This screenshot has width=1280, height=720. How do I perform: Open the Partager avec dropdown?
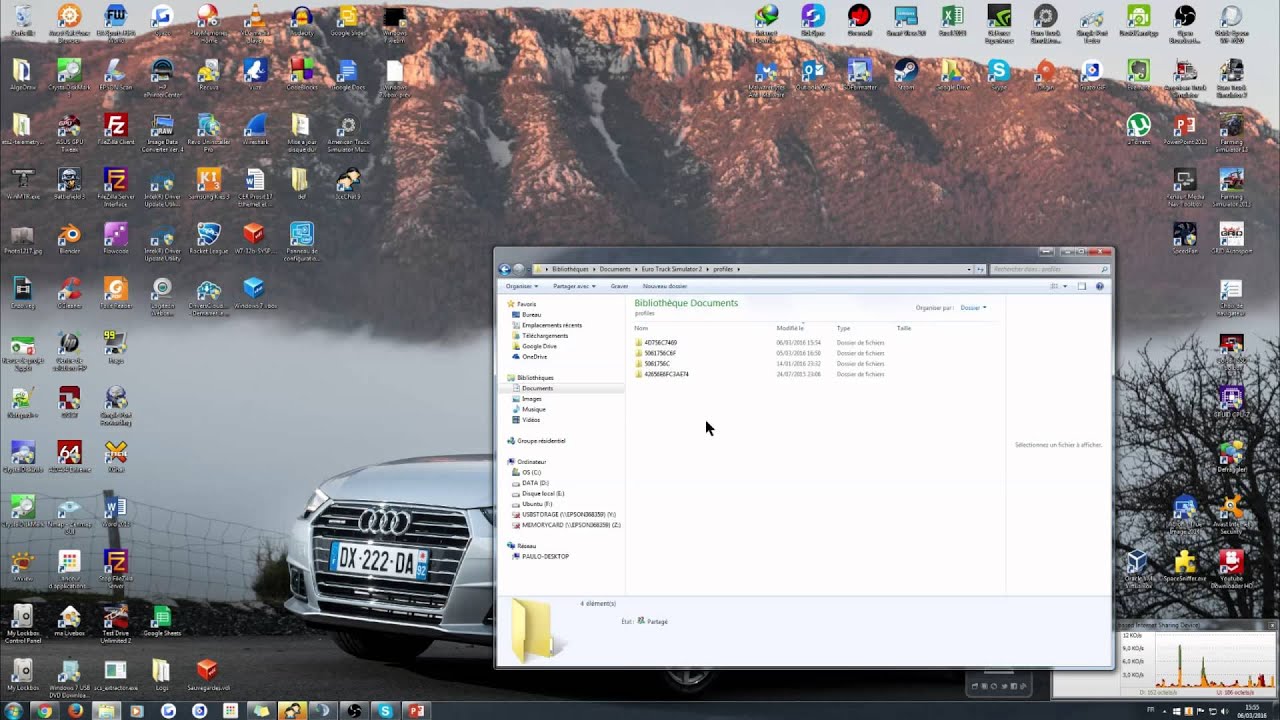coord(574,286)
